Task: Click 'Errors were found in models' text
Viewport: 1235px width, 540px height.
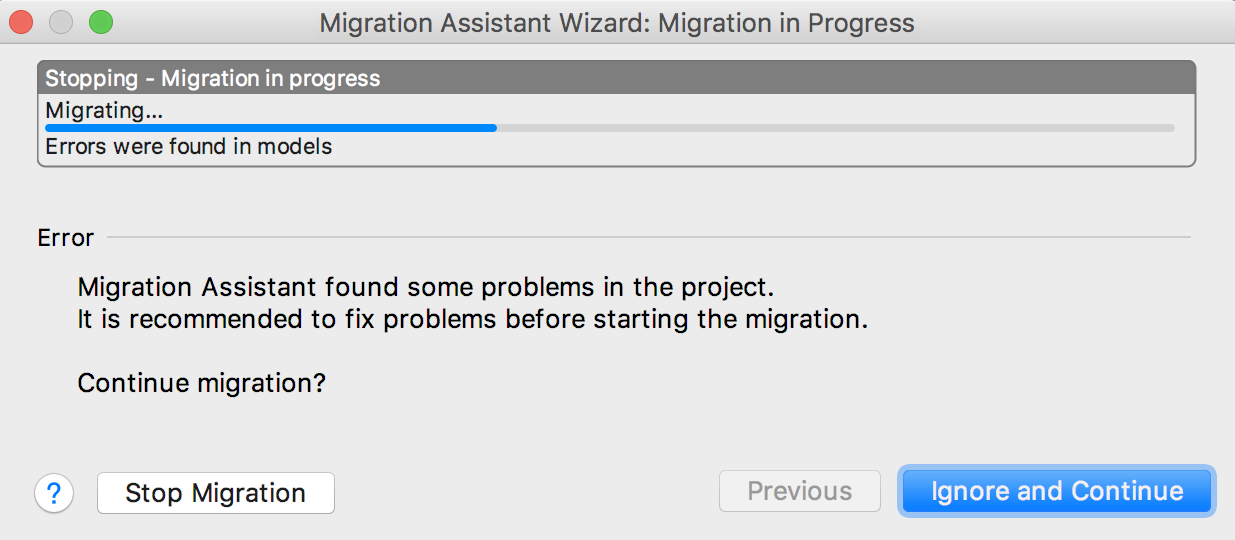Action: pos(189,146)
